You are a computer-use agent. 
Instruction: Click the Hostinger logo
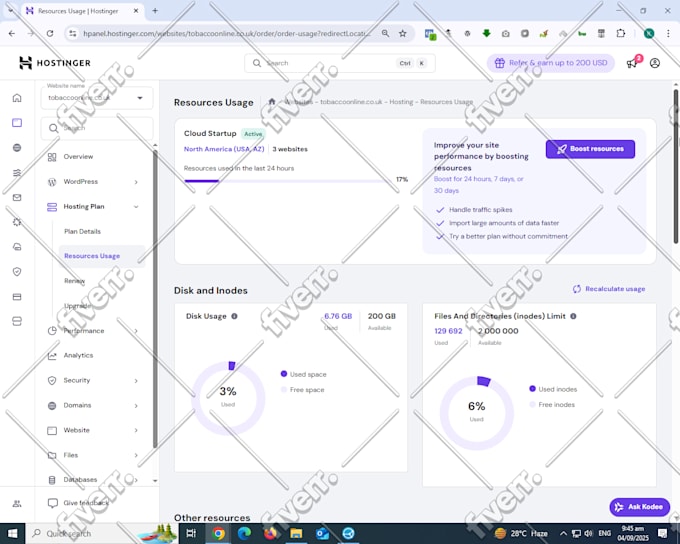[x=55, y=63]
